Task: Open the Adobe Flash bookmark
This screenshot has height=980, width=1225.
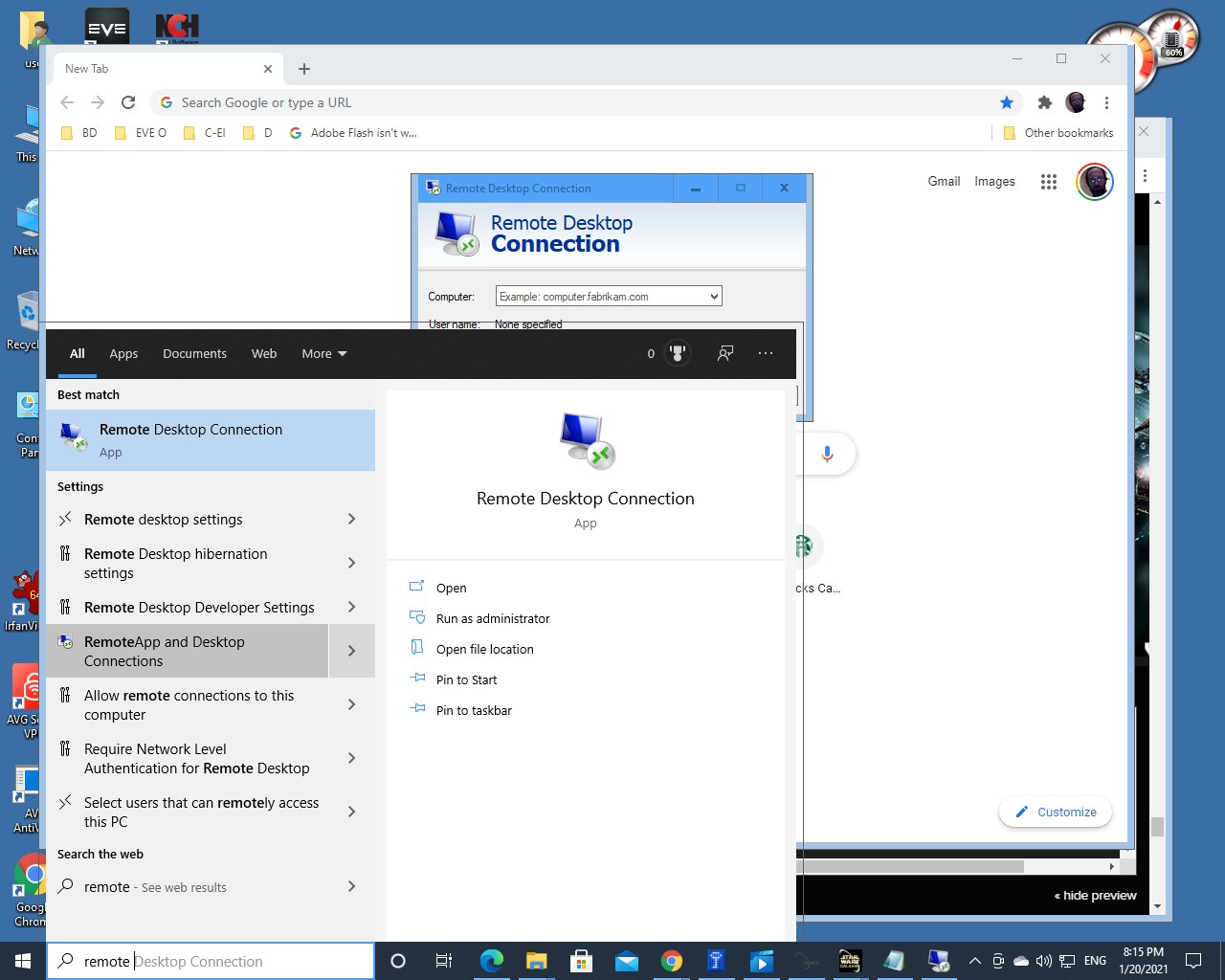Action: (353, 133)
